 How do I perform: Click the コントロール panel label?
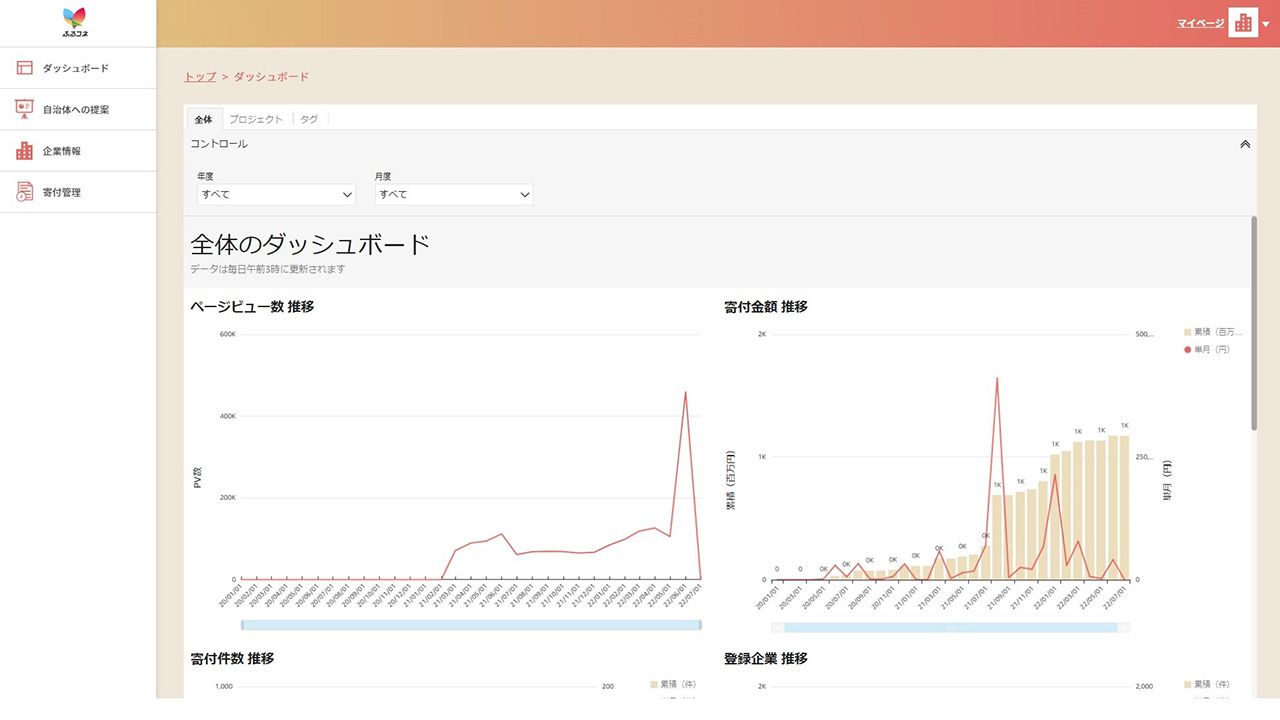[219, 144]
